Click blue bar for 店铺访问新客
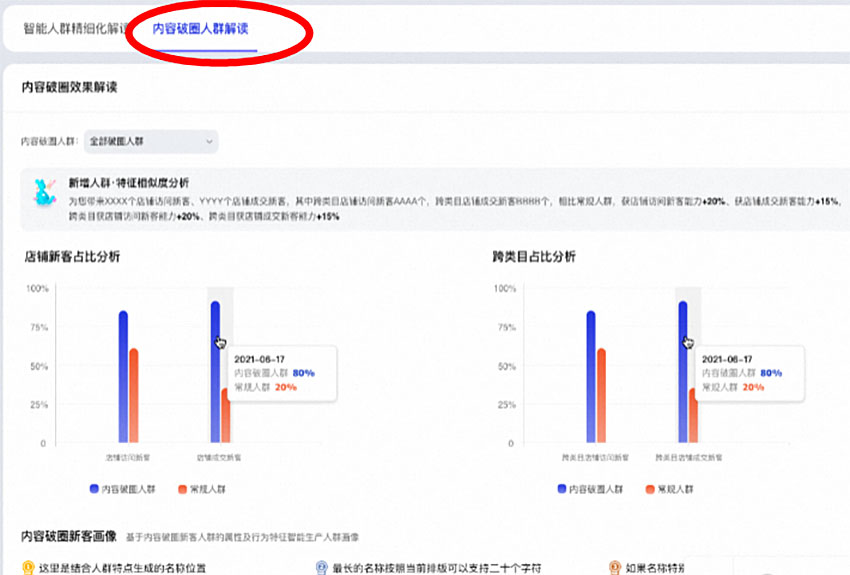Viewport: 850px width, 575px height. (123, 377)
